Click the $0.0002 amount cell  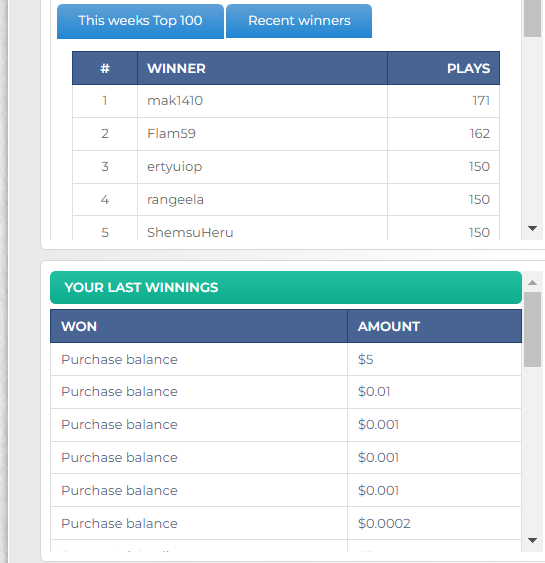[434, 524]
